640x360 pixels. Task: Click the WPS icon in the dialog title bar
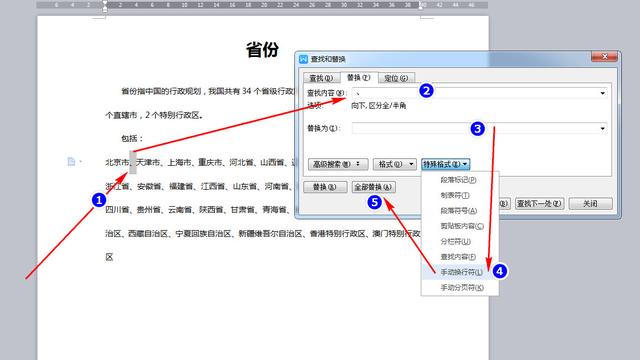pos(303,59)
